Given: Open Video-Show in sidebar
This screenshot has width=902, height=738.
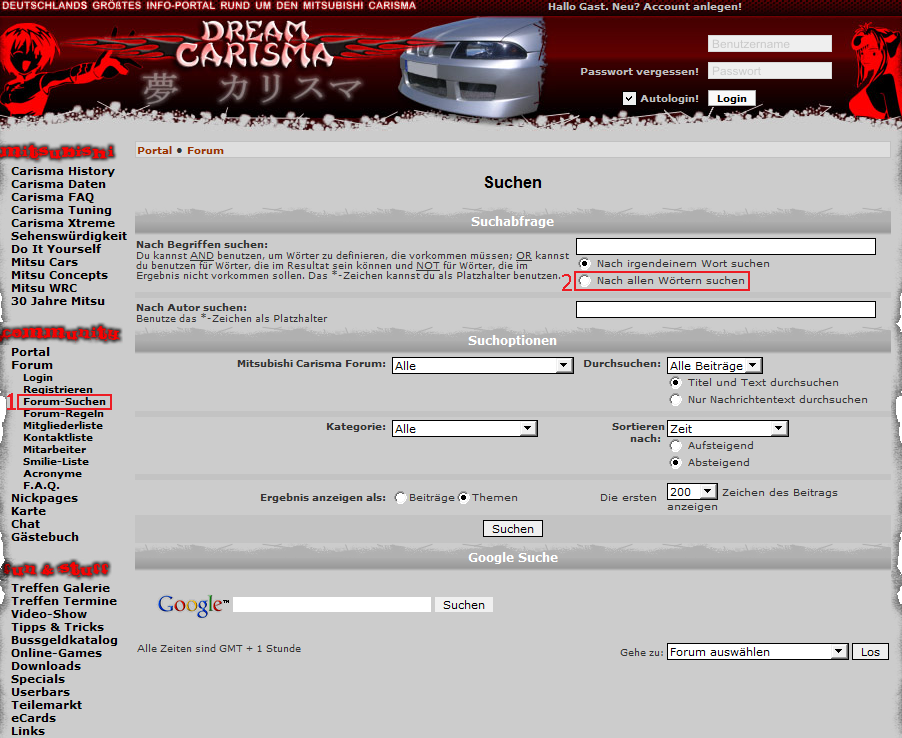Looking at the screenshot, I should pyautogui.click(x=49, y=614).
